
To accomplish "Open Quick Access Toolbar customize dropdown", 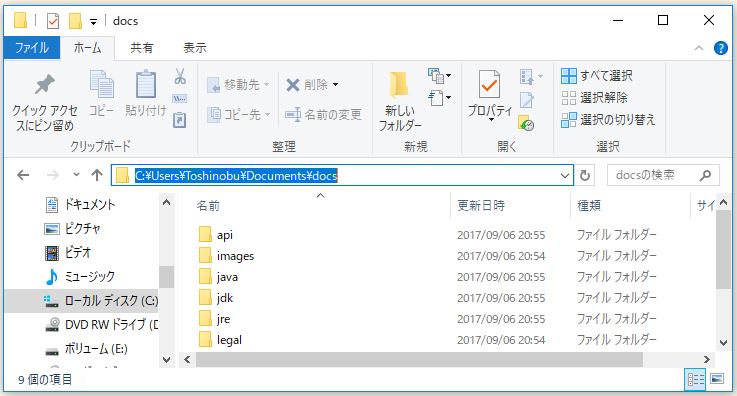I will 94,21.
